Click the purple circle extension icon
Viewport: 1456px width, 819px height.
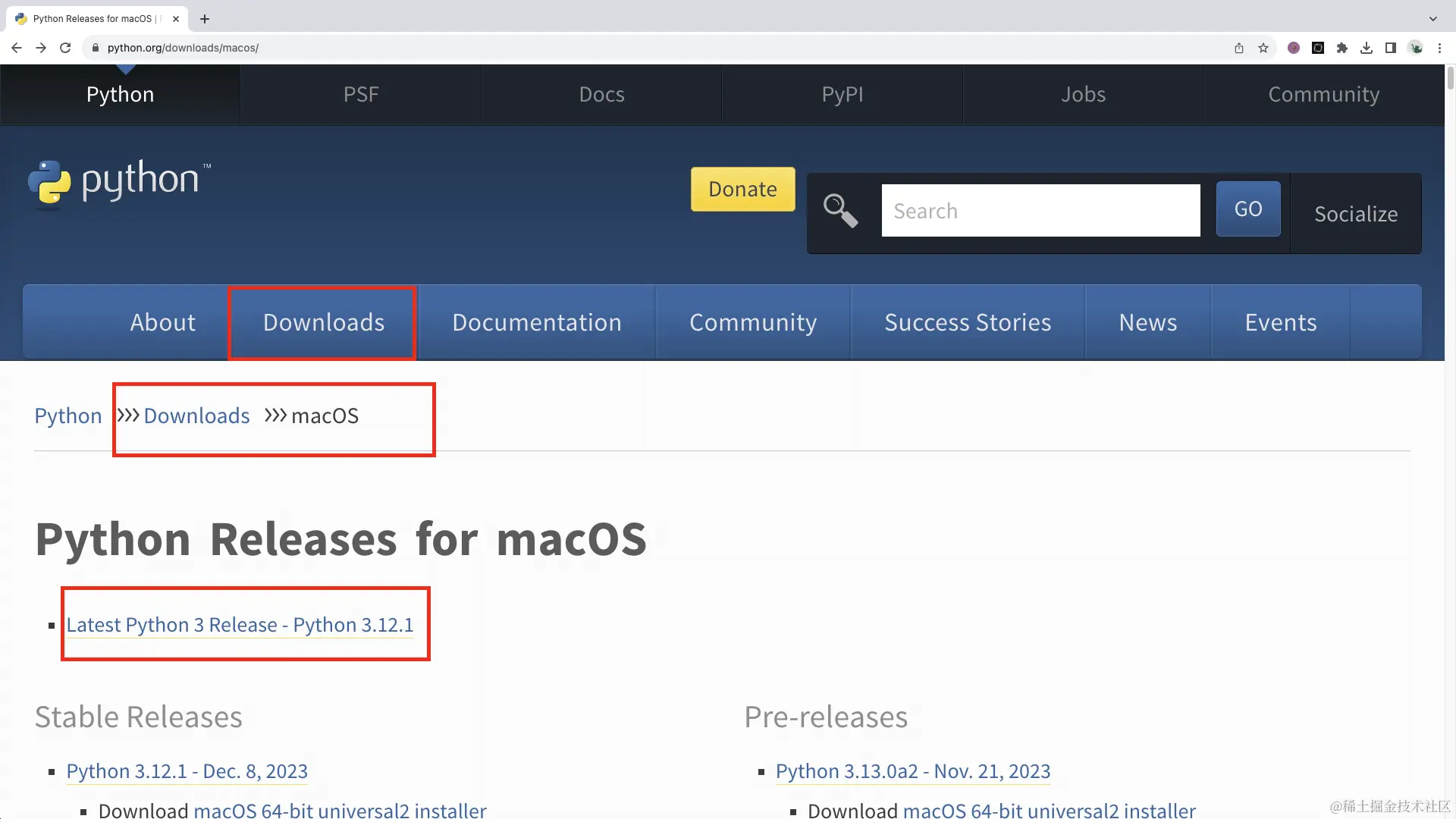pyautogui.click(x=1294, y=48)
